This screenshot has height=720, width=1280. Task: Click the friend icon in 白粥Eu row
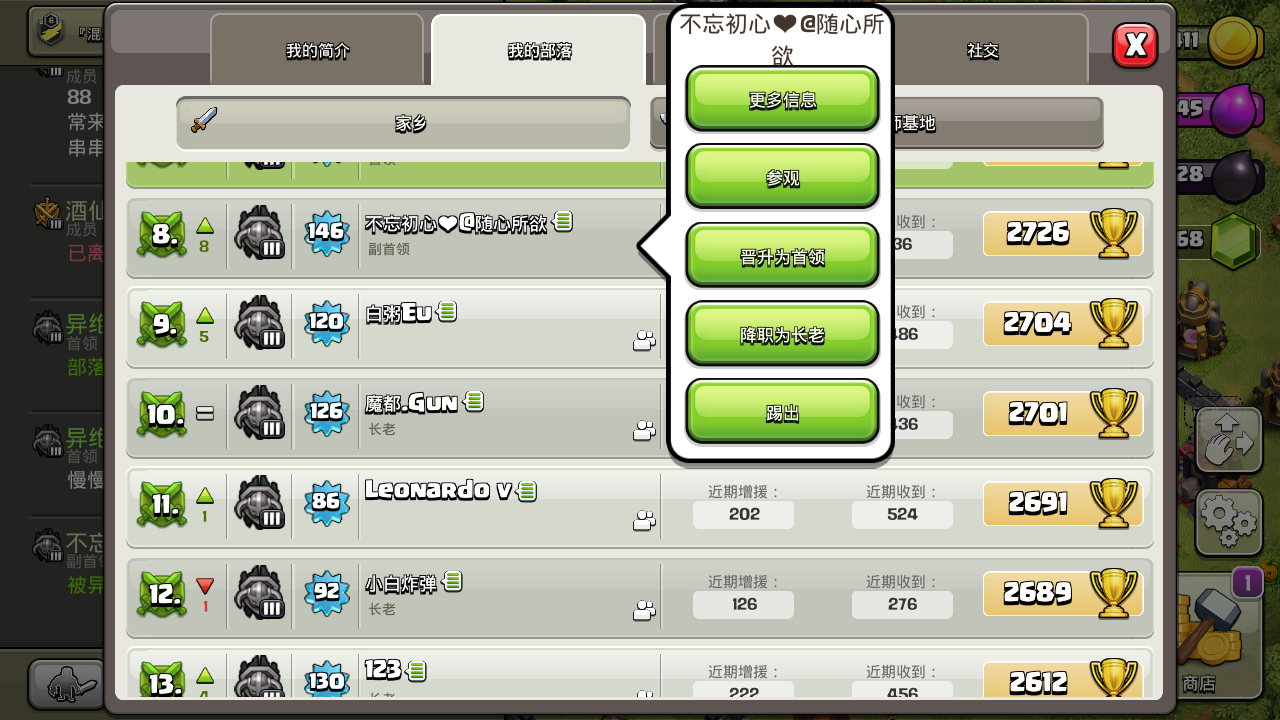644,341
